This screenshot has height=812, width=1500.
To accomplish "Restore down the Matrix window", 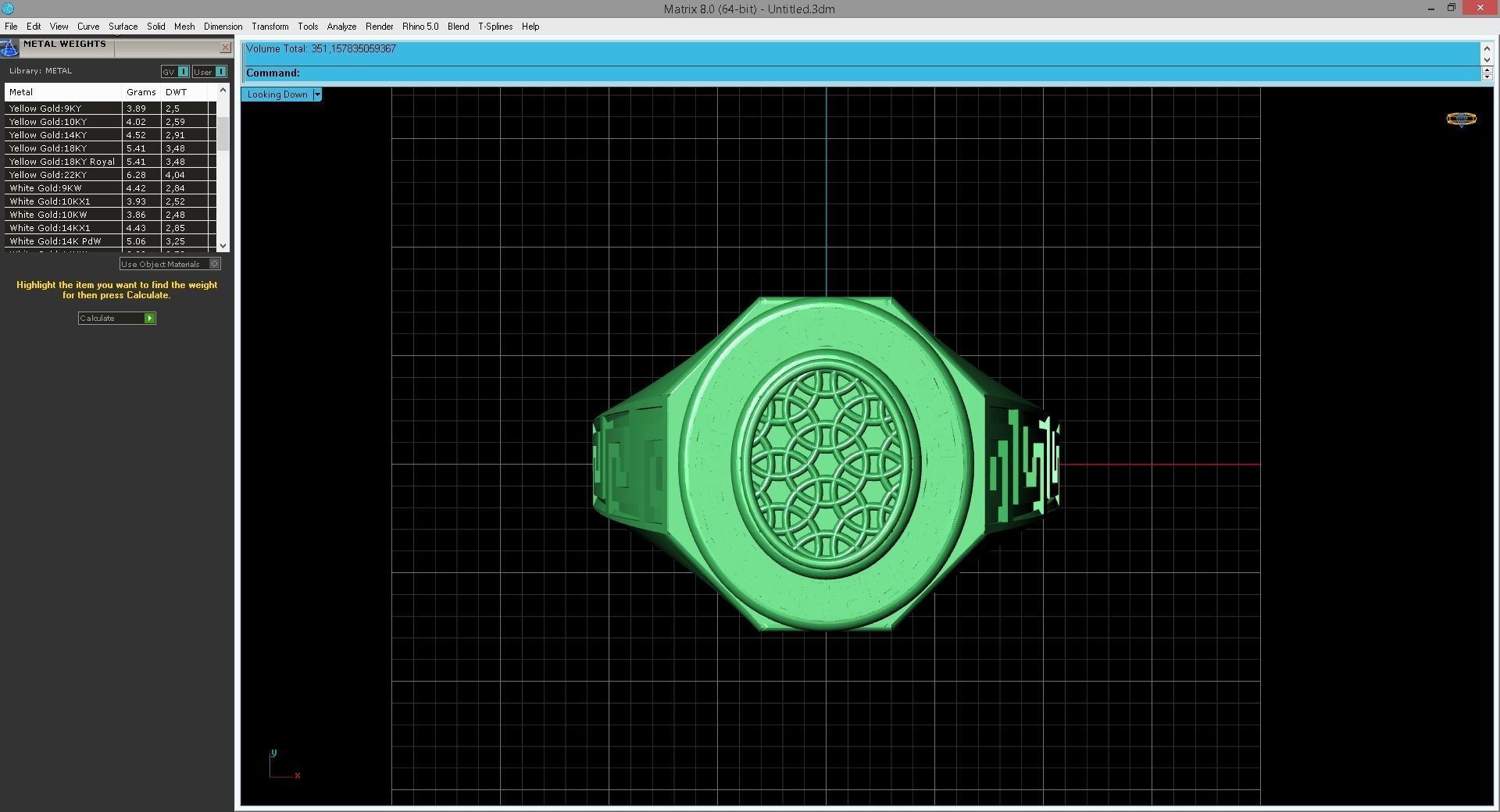I will (1451, 9).
